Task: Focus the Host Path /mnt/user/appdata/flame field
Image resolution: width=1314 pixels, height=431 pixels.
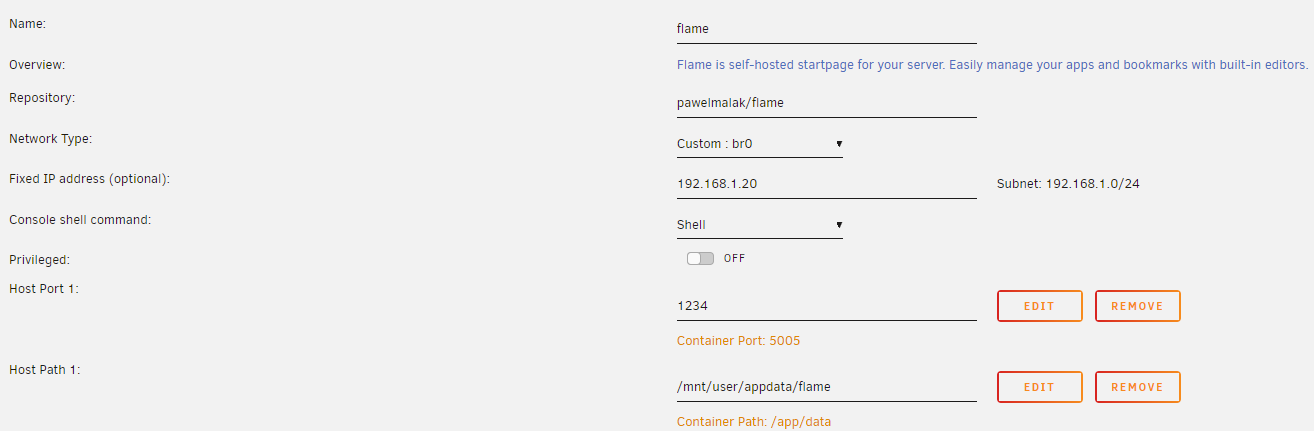Action: pyautogui.click(x=826, y=387)
